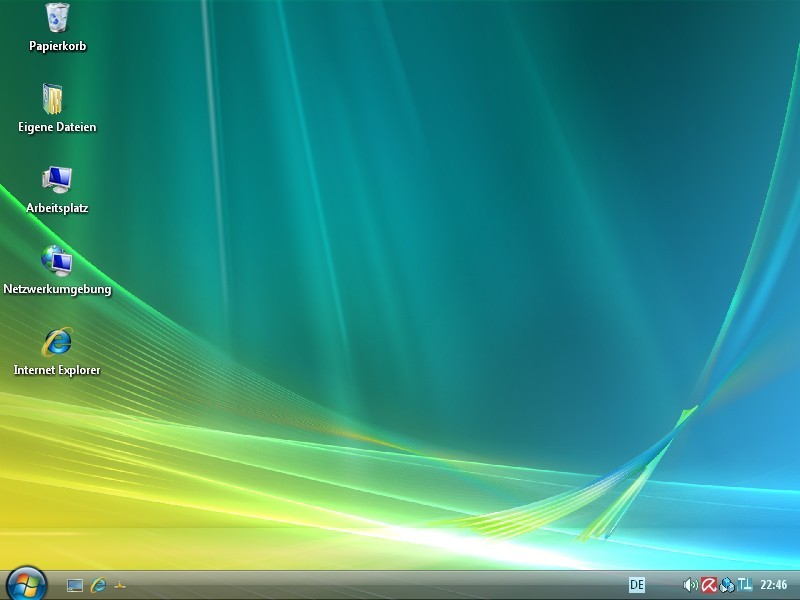Select the Papierkorb recycle bin icon
The width and height of the screenshot is (800, 600).
pyautogui.click(x=57, y=18)
